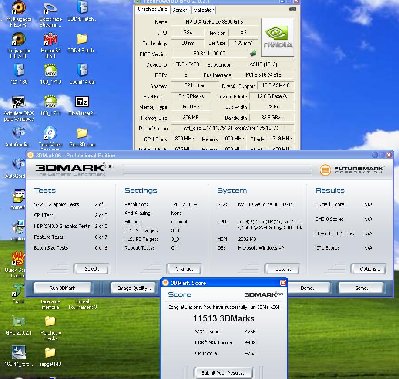Screen dimensions: 399x379
Task: Close the 3DMark Score dialog
Action: click(283, 283)
